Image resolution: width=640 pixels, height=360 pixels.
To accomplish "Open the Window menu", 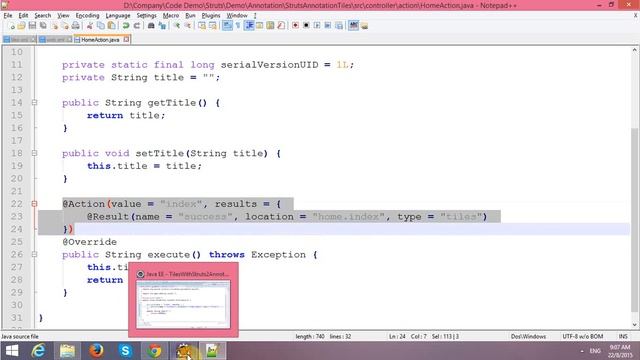I will 237,16.
